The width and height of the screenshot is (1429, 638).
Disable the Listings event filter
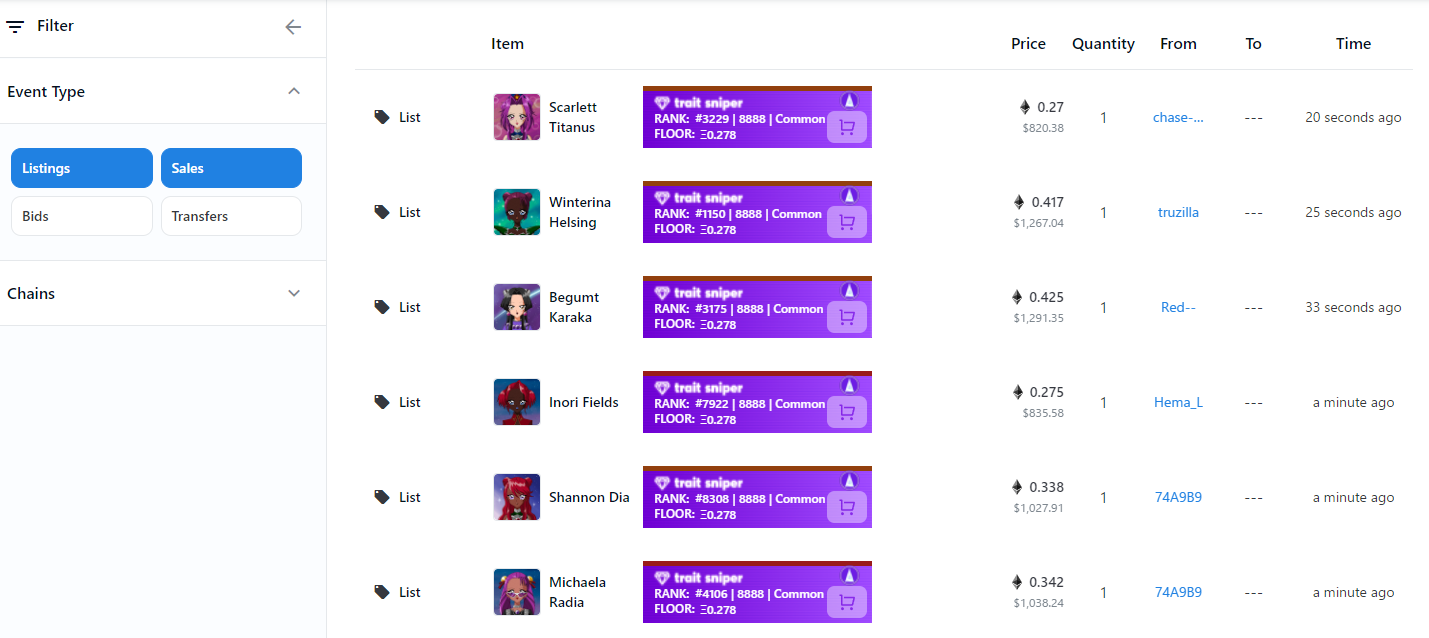[x=82, y=168]
